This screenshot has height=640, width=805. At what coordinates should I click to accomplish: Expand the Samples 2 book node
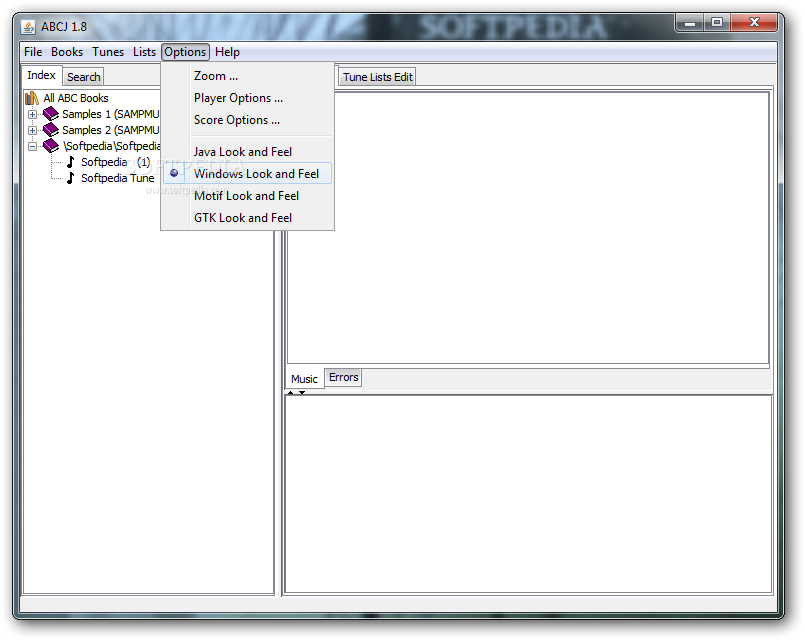pyautogui.click(x=32, y=130)
